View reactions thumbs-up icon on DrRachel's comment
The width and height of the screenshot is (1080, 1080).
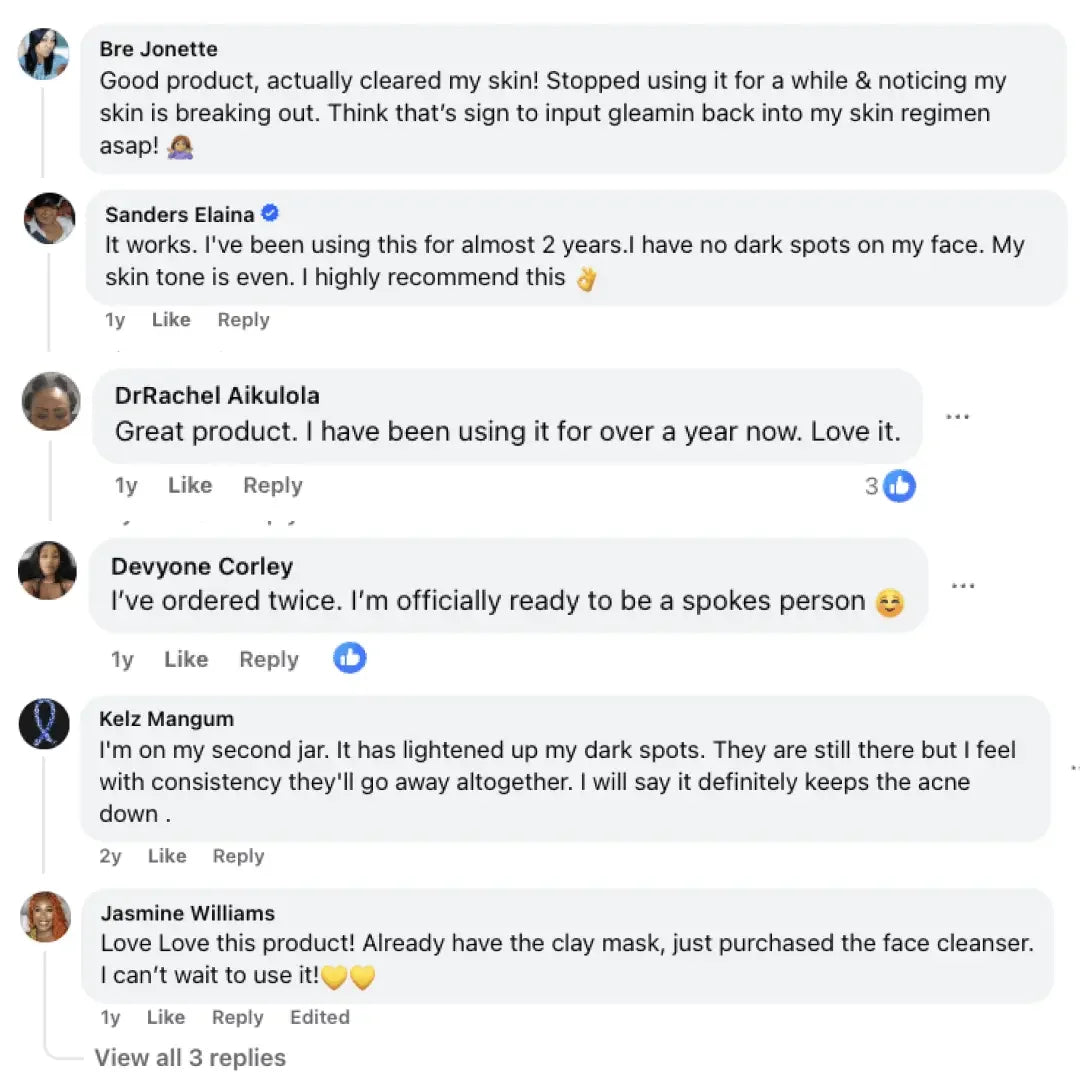point(899,486)
